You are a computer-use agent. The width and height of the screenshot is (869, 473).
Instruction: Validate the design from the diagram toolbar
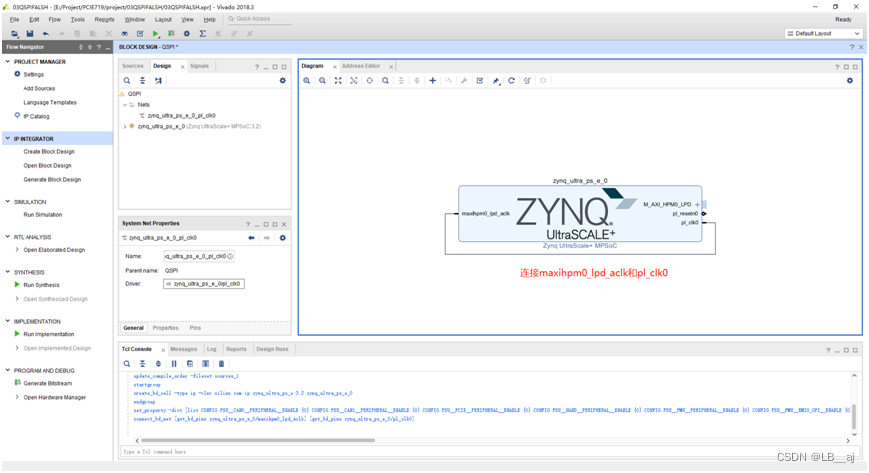[480, 80]
